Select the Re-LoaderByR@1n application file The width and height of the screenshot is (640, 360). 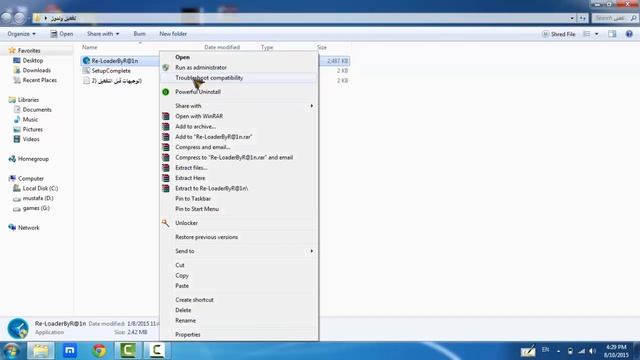[x=115, y=61]
